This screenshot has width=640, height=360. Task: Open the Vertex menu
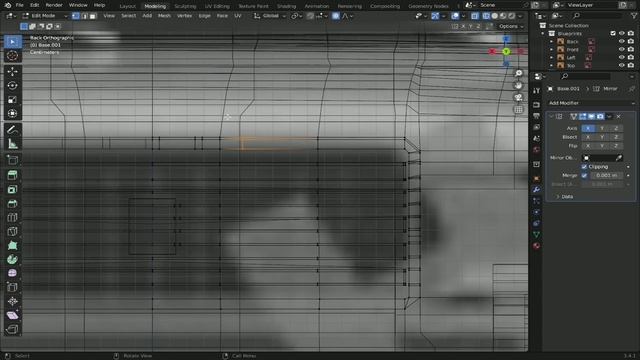[x=184, y=16]
